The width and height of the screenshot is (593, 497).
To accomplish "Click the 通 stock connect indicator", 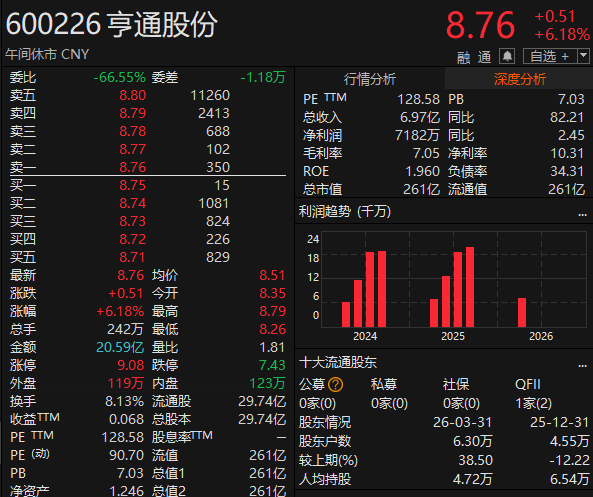I will (x=484, y=57).
